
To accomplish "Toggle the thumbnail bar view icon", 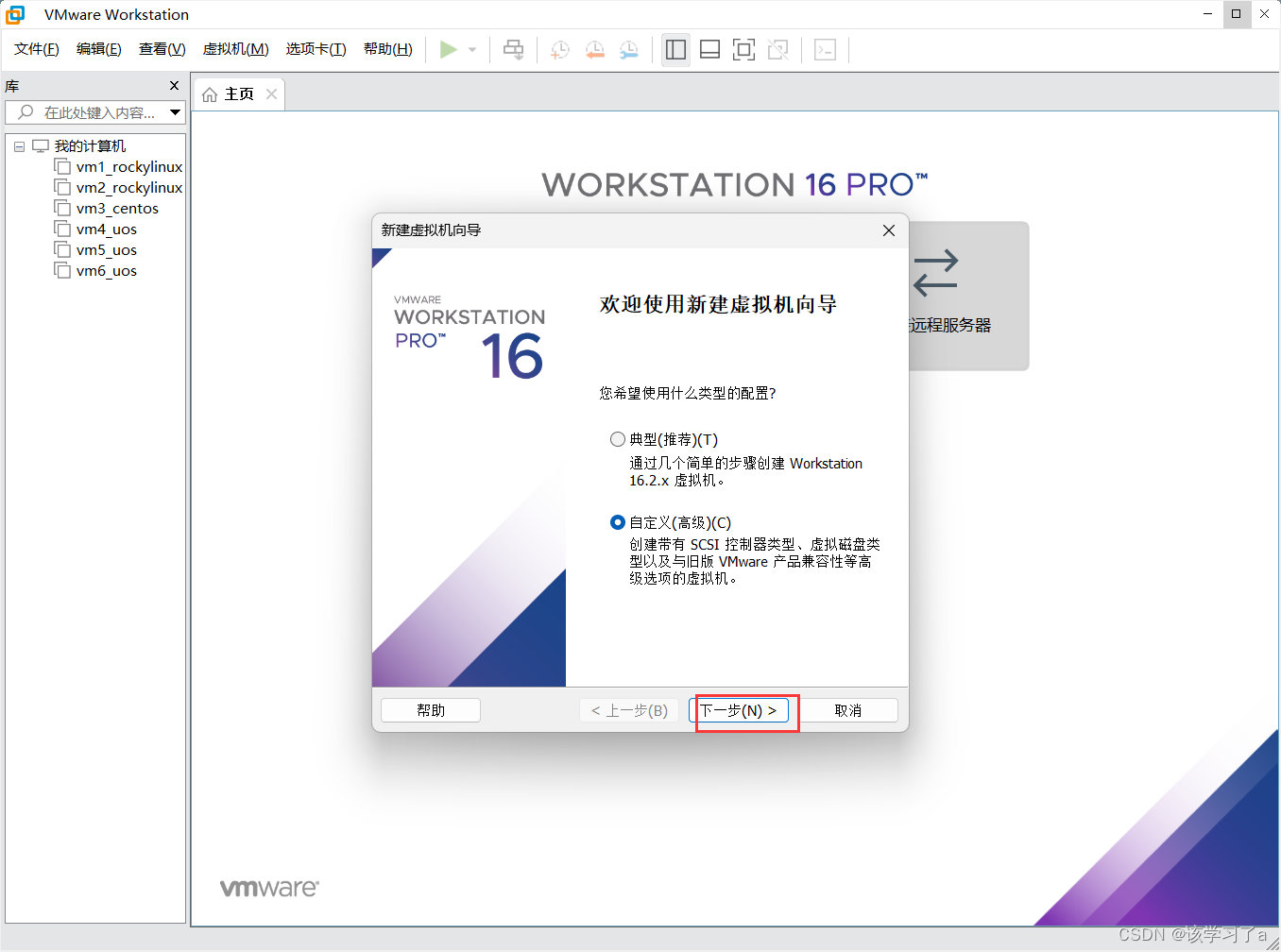I will [x=710, y=49].
